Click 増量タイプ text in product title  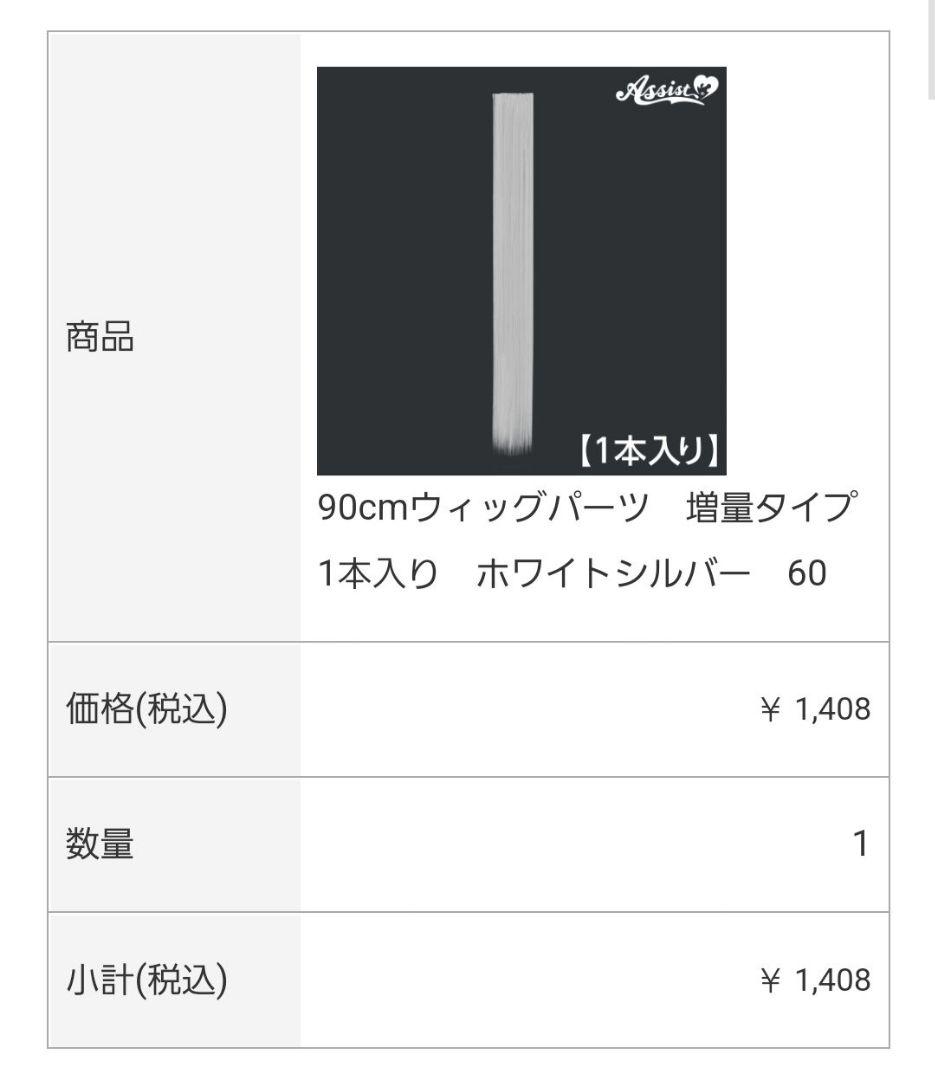point(772,508)
